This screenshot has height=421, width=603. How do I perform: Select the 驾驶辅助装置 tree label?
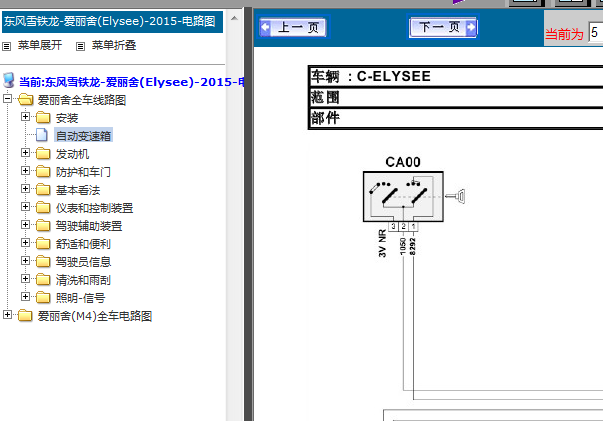[x=89, y=226]
